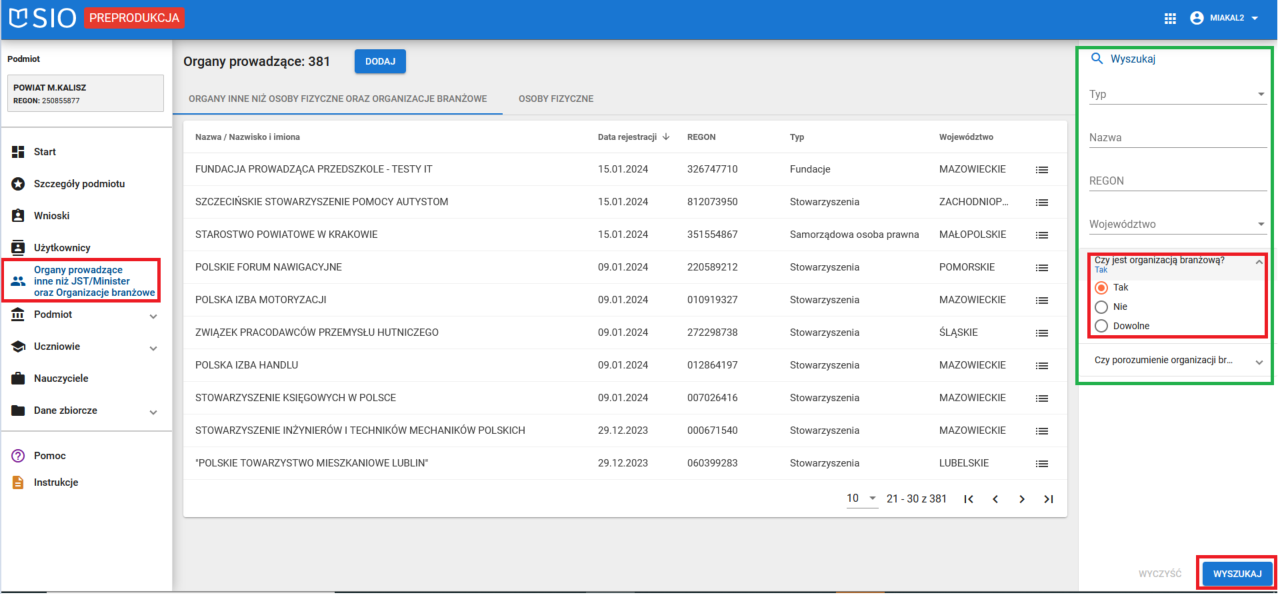This screenshot has height=594, width=1282.
Task: Go to the next results page
Action: point(1021,499)
